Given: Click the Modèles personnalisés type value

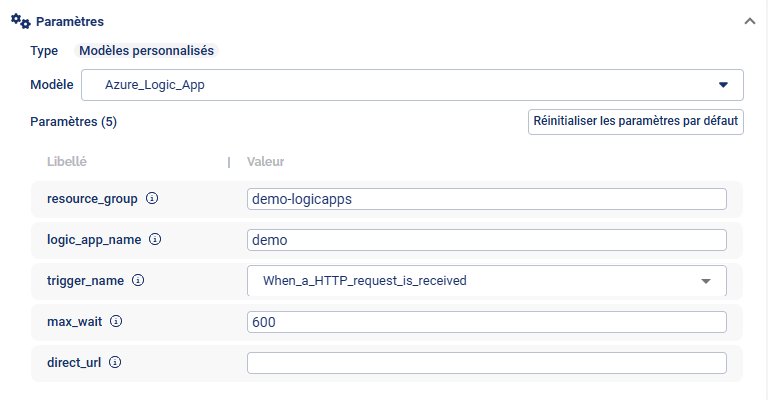Looking at the screenshot, I should (146, 50).
